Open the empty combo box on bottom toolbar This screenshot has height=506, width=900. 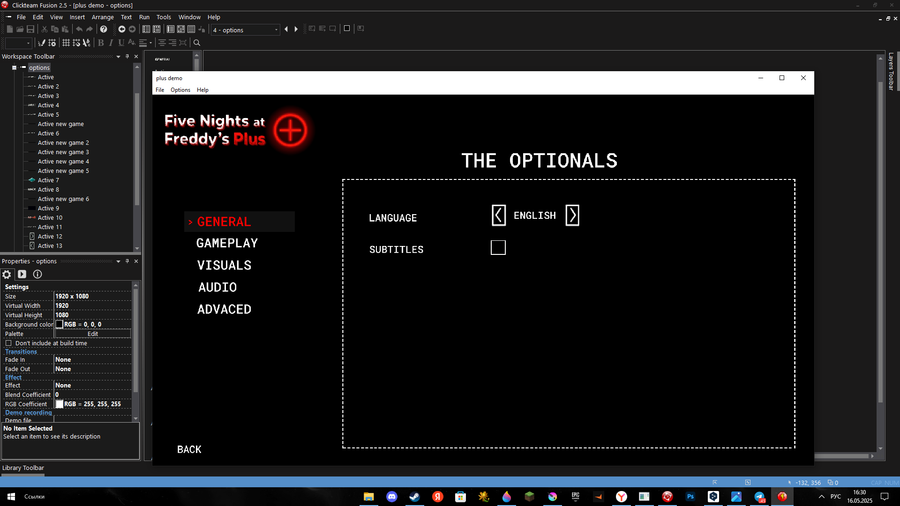tap(18, 43)
